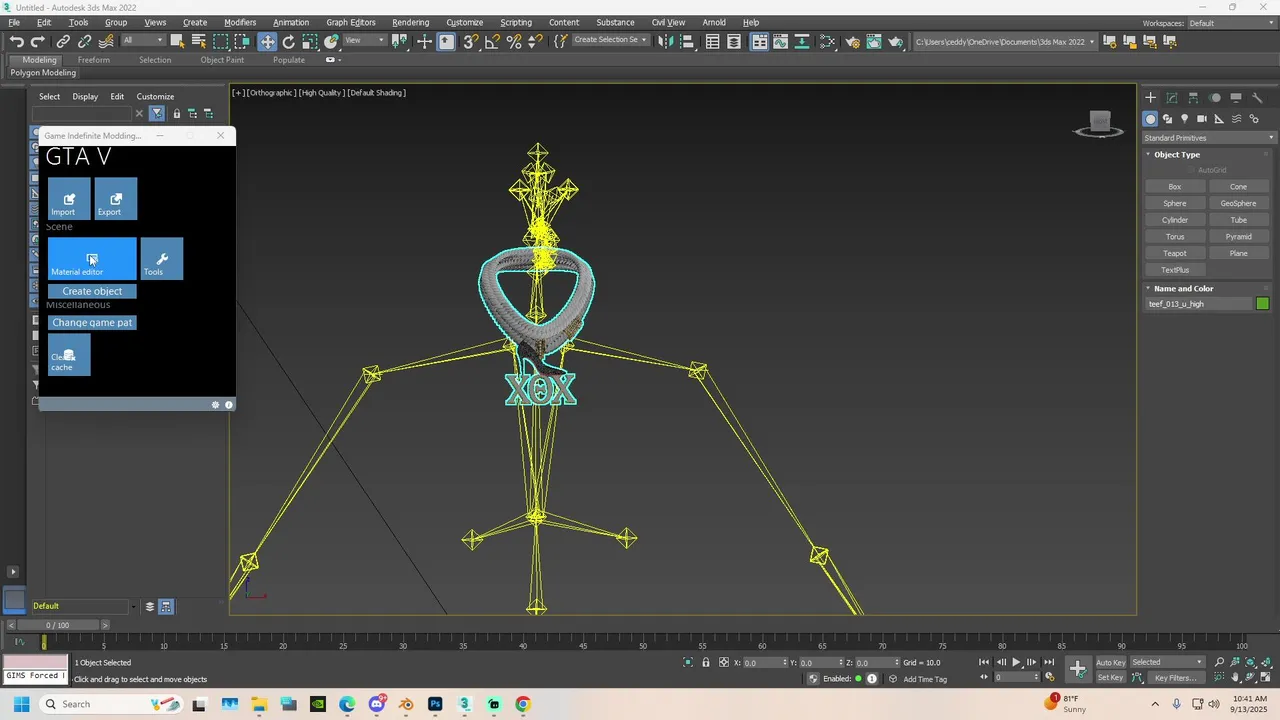Click the Undo arrow icon
The image size is (1280, 720).
point(16,41)
